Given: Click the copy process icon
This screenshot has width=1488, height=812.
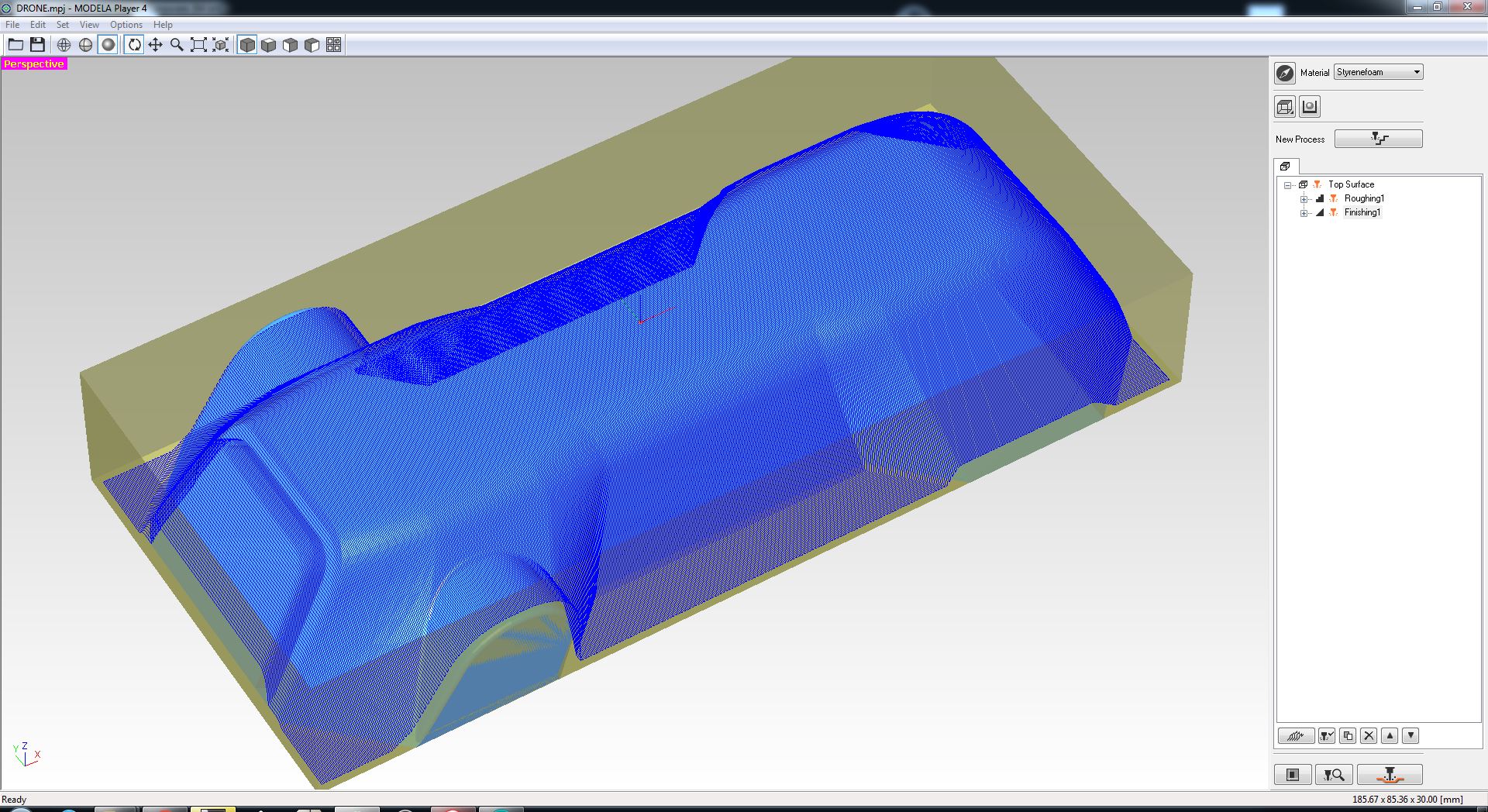Looking at the screenshot, I should 1348,736.
